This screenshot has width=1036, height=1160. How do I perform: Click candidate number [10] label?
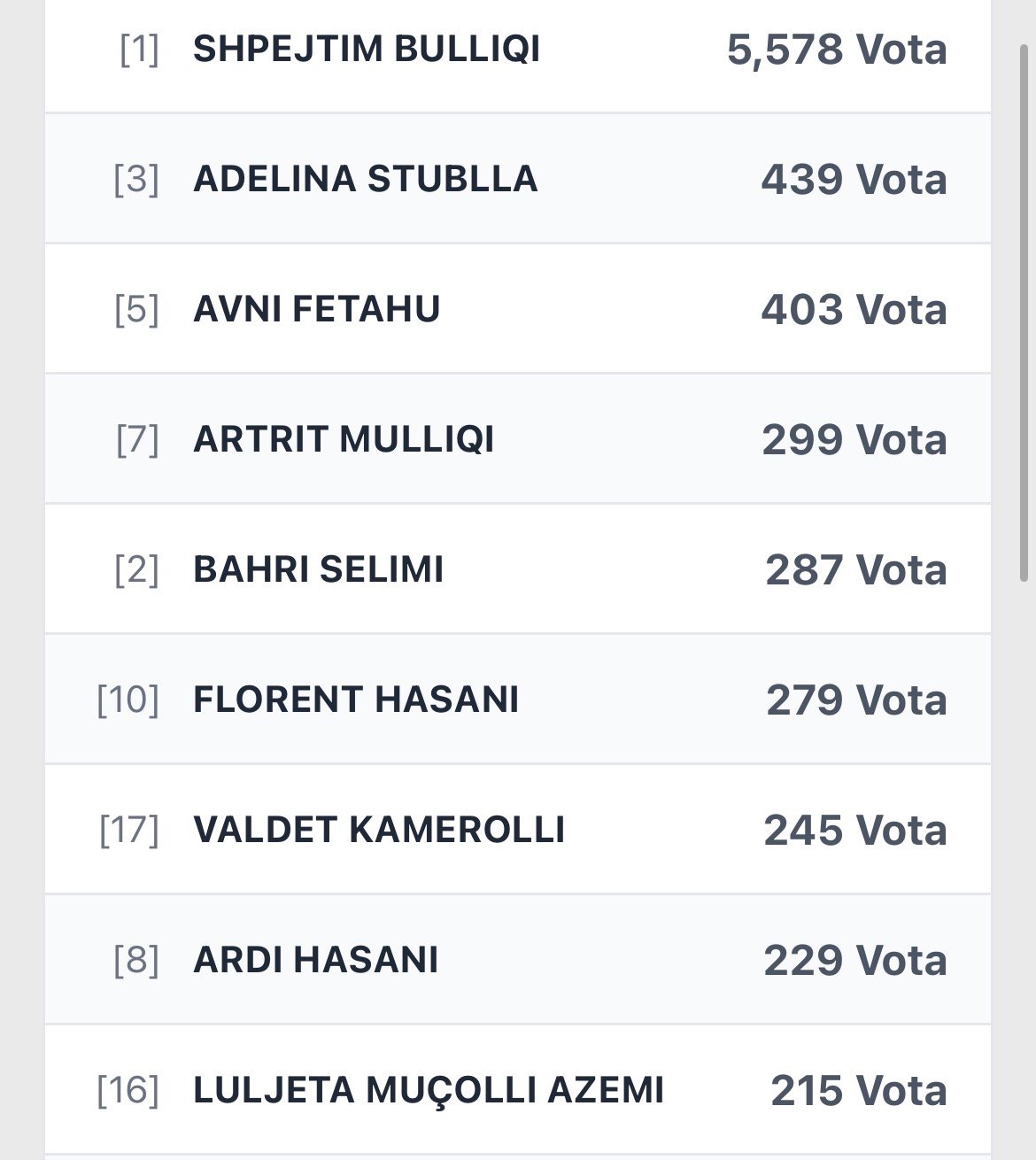[128, 700]
